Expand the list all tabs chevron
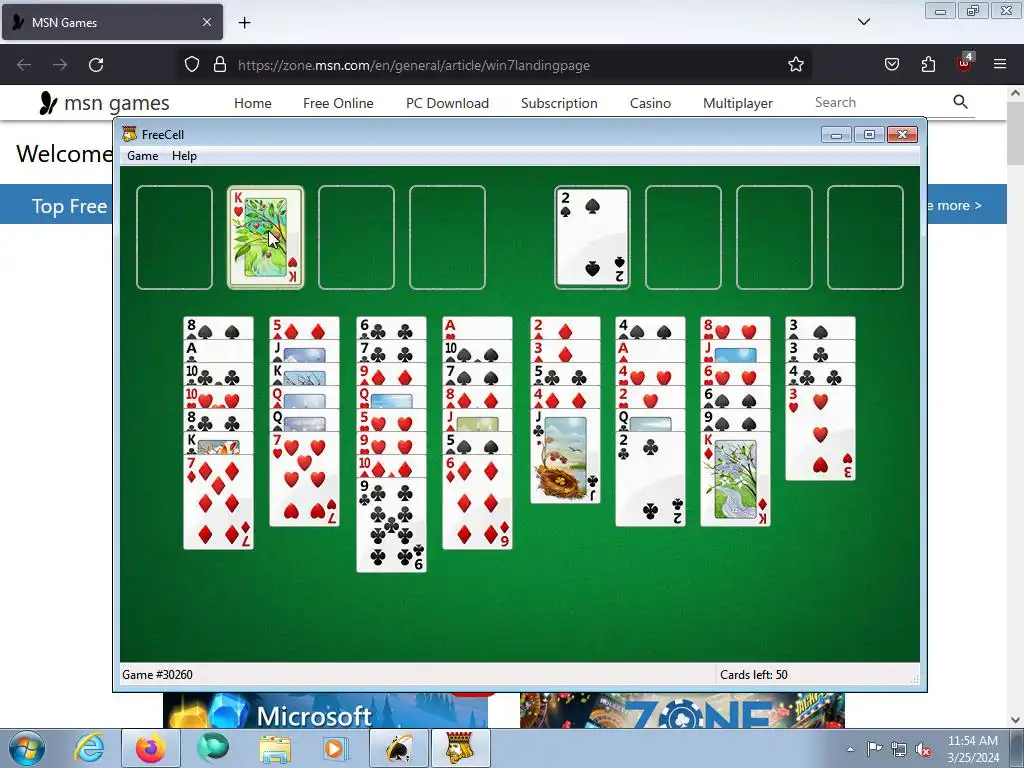 point(864,22)
